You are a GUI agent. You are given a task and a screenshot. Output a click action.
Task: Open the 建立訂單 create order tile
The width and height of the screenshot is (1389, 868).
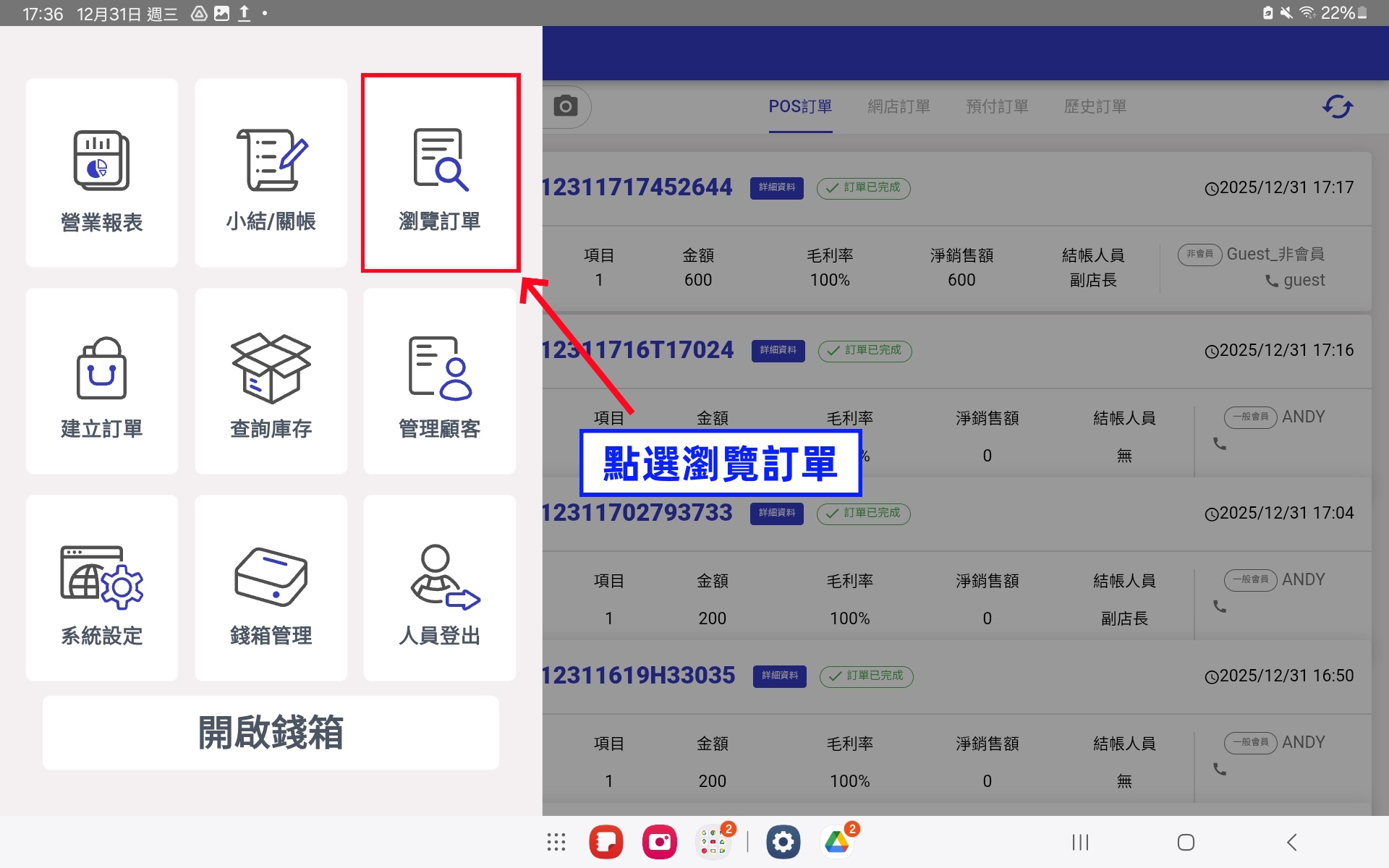tap(102, 381)
